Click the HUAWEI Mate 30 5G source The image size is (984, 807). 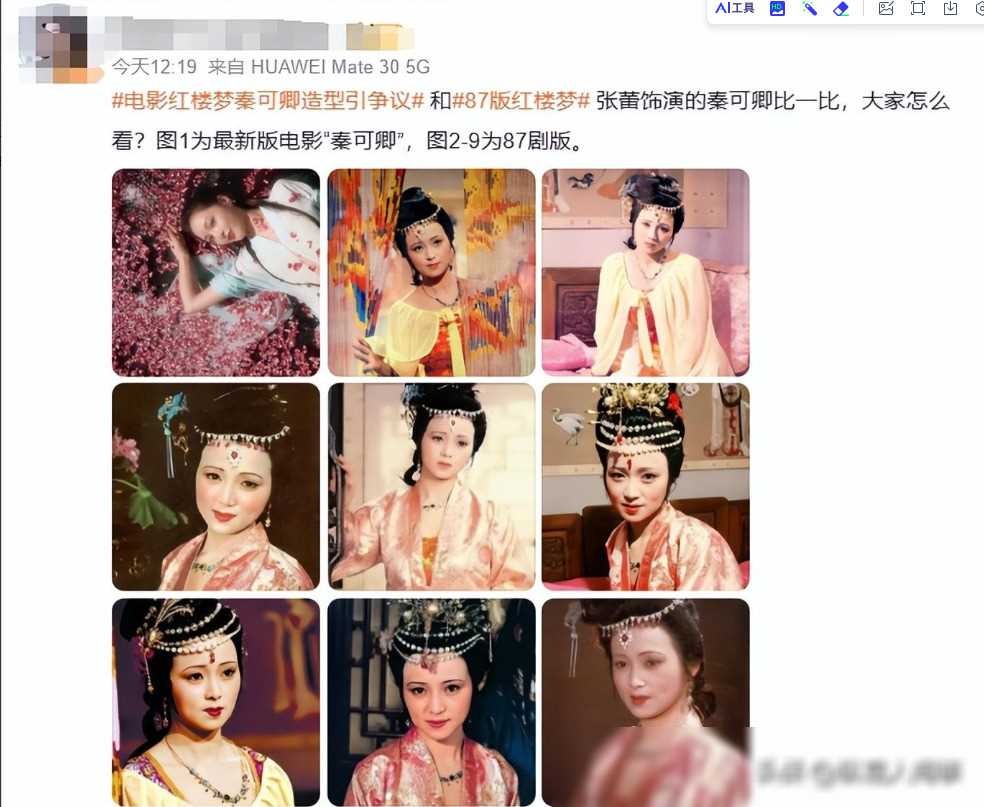[x=340, y=67]
